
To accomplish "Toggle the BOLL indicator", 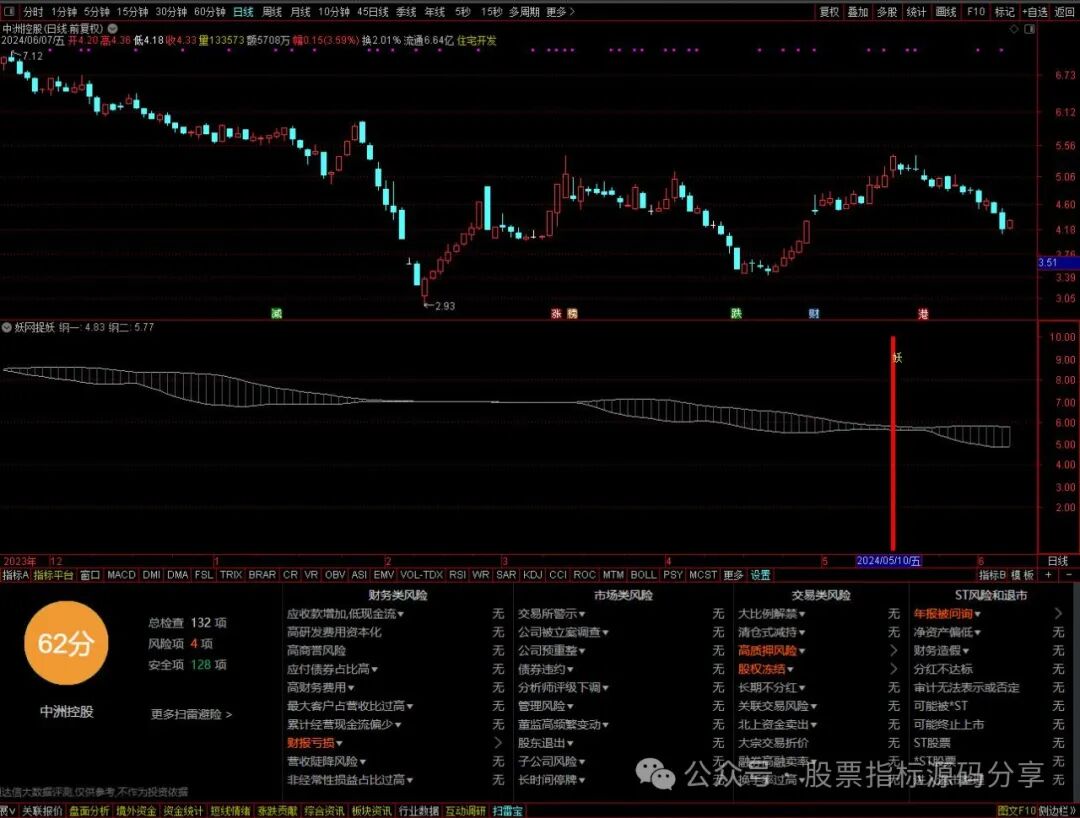I will click(643, 574).
